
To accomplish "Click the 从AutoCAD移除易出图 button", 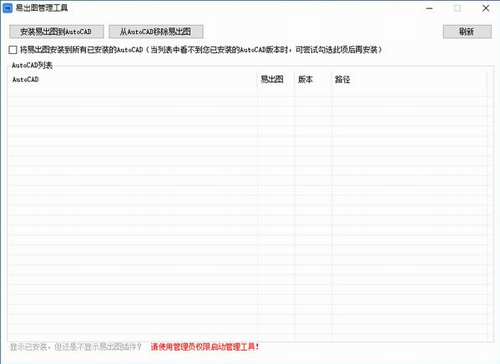I will 156,32.
